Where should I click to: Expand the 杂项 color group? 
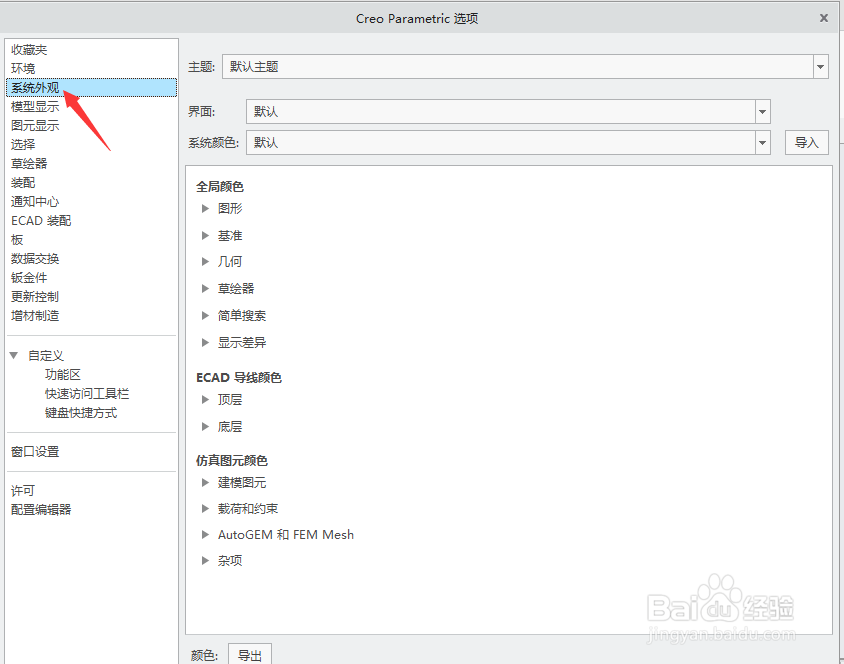pyautogui.click(x=205, y=560)
